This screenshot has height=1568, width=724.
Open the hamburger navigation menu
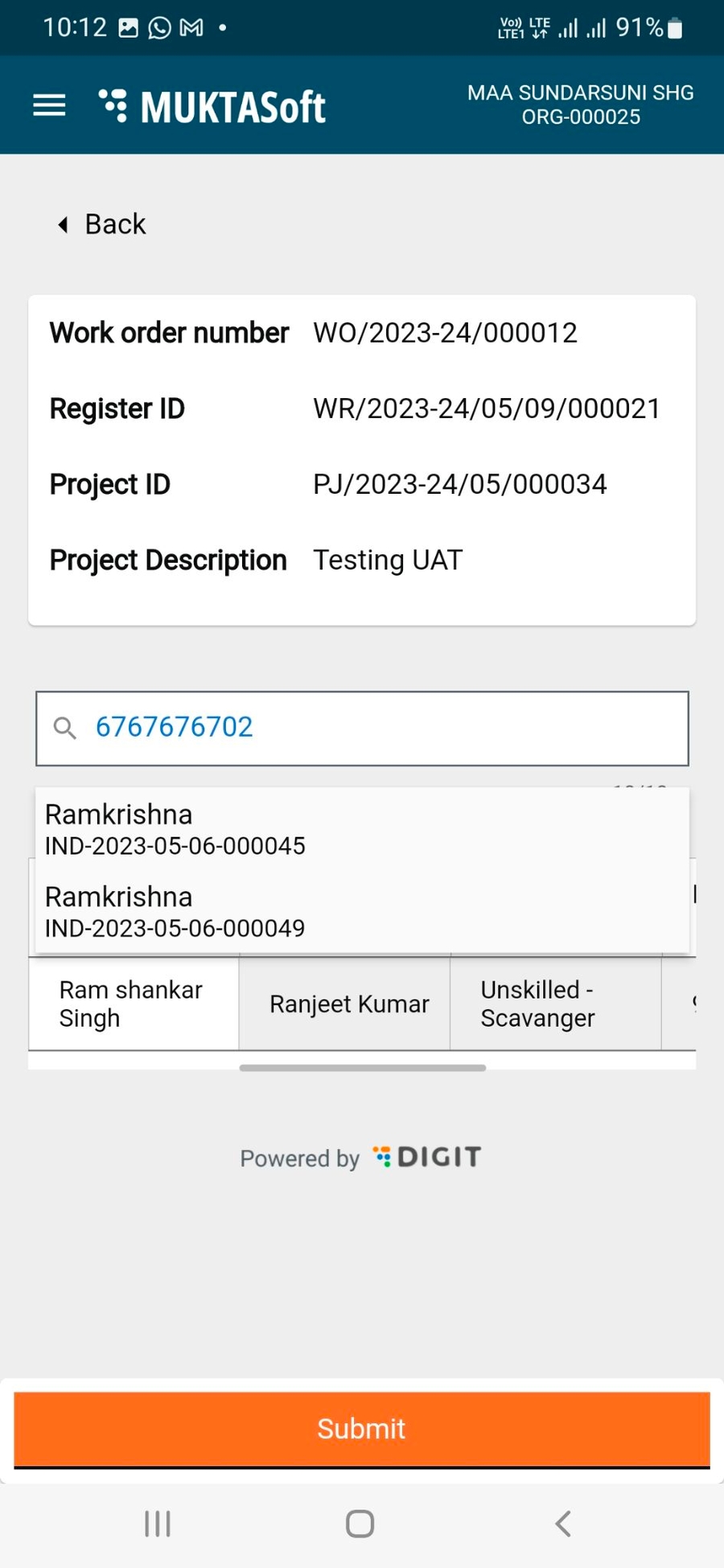[x=49, y=105]
